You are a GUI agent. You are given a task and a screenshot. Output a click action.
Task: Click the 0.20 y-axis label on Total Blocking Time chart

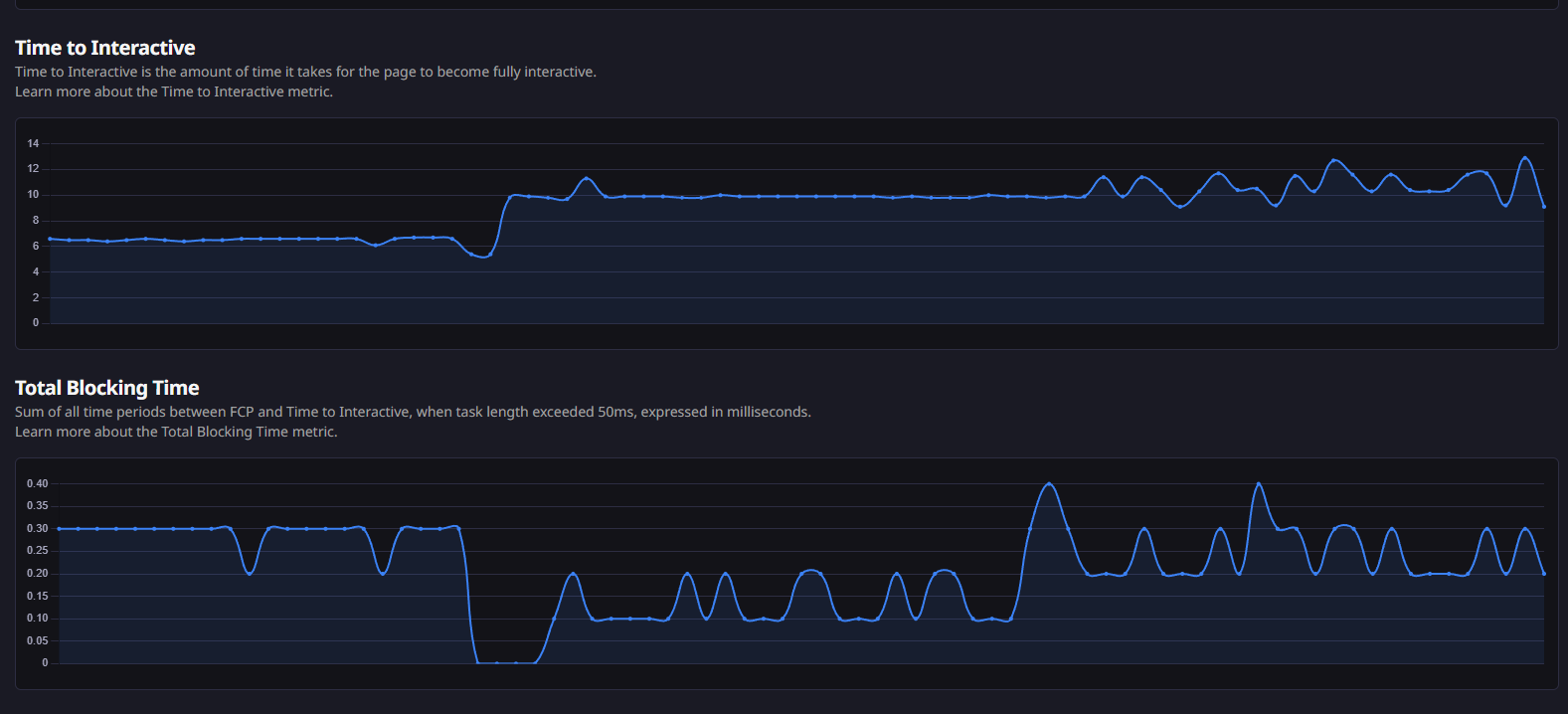tap(37, 574)
